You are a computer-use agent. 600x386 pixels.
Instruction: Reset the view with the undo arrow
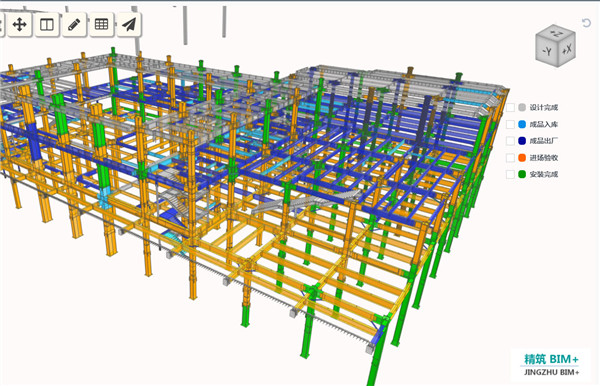(x=586, y=23)
